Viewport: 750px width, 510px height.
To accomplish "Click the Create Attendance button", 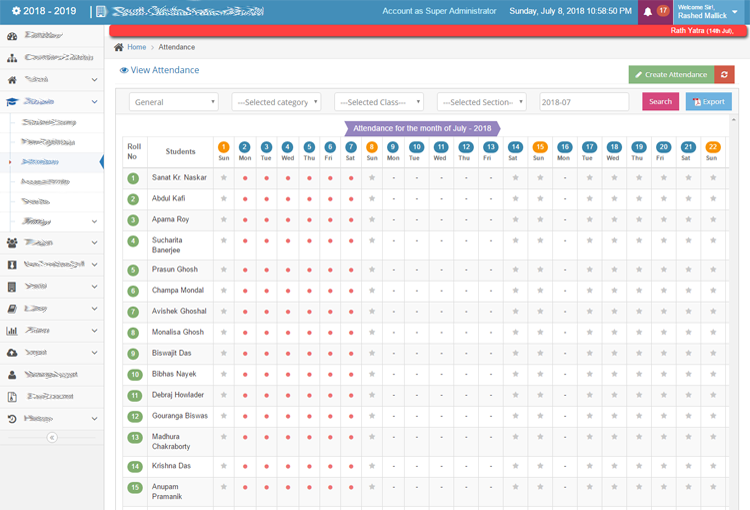I will (x=671, y=75).
